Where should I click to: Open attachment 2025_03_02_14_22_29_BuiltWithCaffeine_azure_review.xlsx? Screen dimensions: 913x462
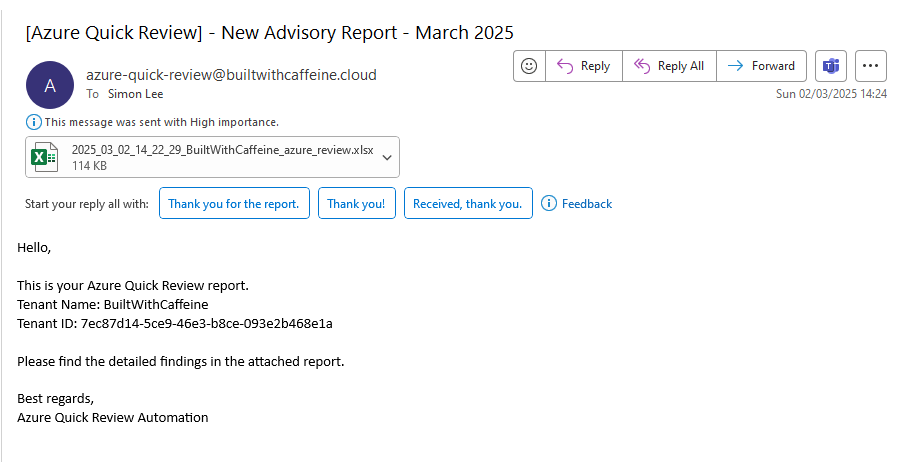[213, 157]
